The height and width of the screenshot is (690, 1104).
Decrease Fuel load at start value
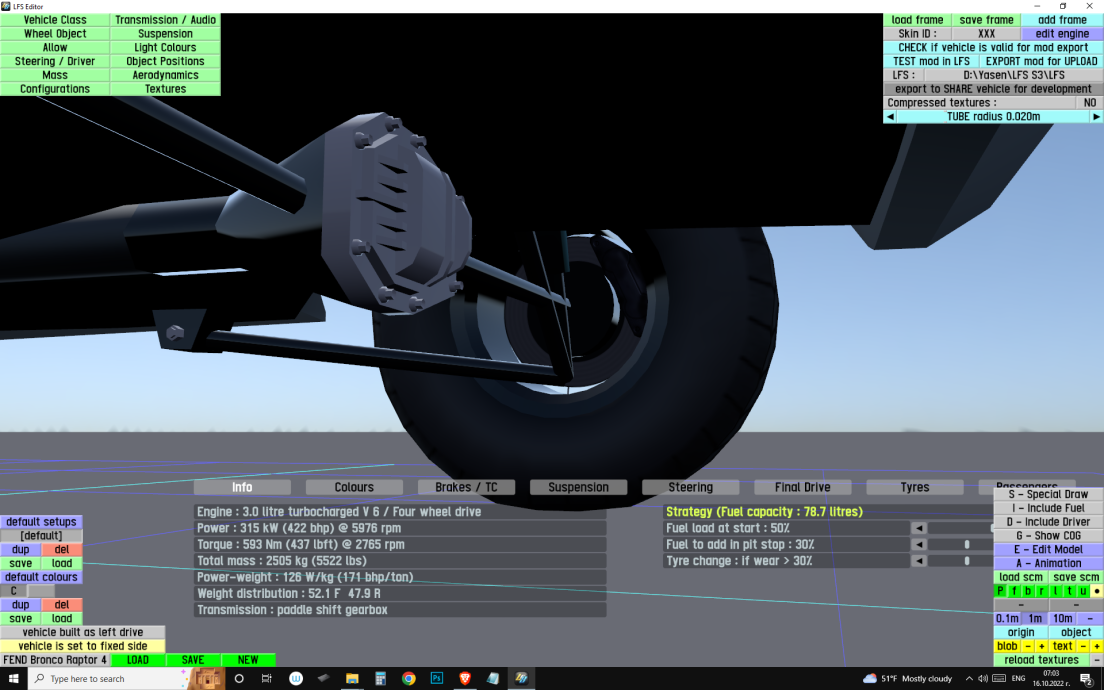tap(919, 528)
